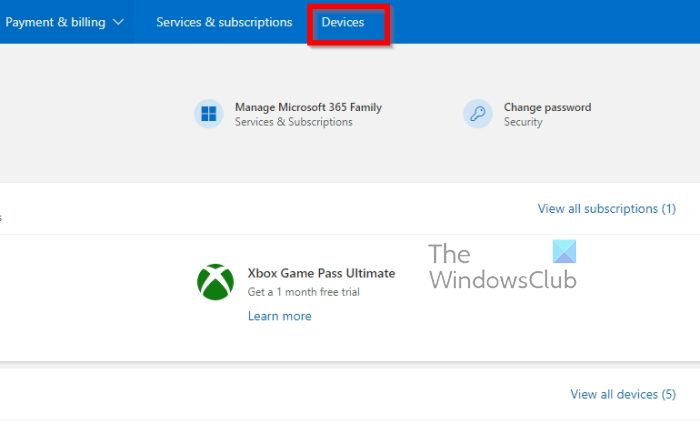The height and width of the screenshot is (424, 700).
Task: Open the Devices tab
Action: tap(343, 22)
